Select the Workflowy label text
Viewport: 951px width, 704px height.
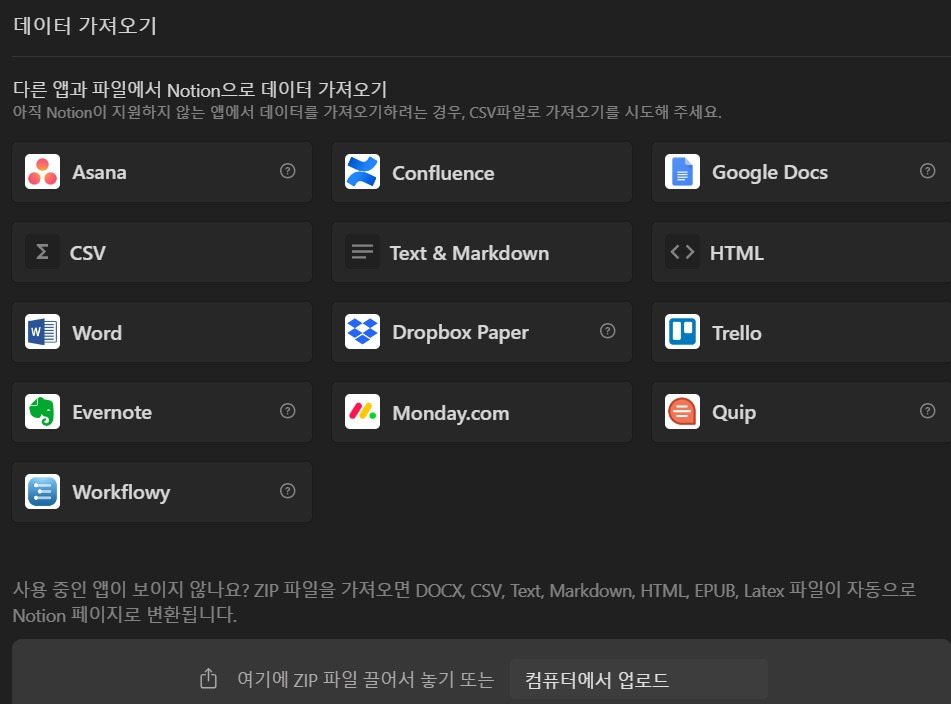tap(121, 493)
